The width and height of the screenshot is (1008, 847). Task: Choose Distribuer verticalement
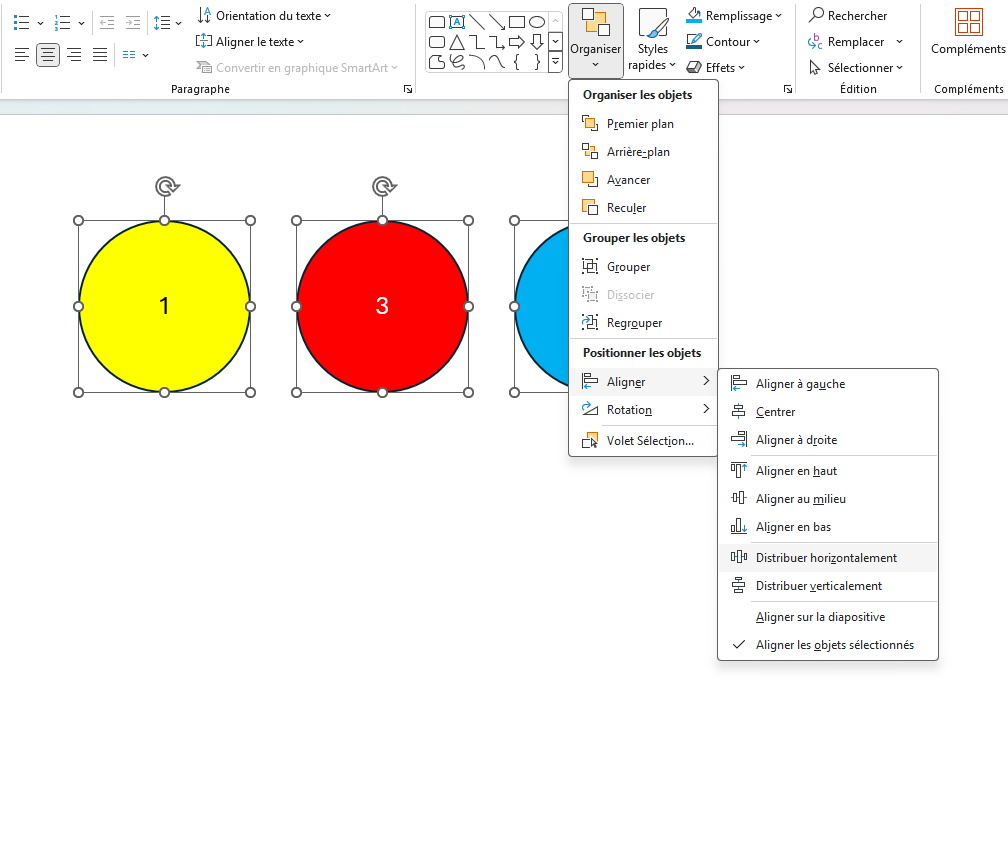point(828,586)
